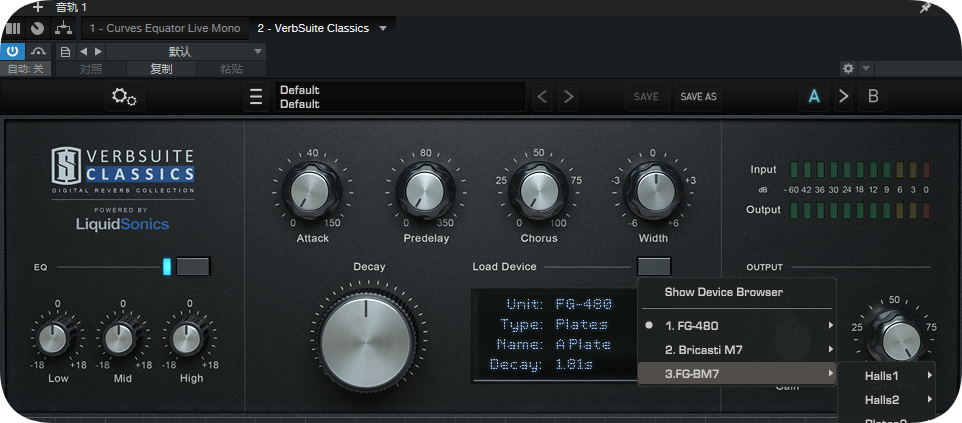The image size is (962, 423).
Task: Click the SAVE button
Action: tap(646, 97)
